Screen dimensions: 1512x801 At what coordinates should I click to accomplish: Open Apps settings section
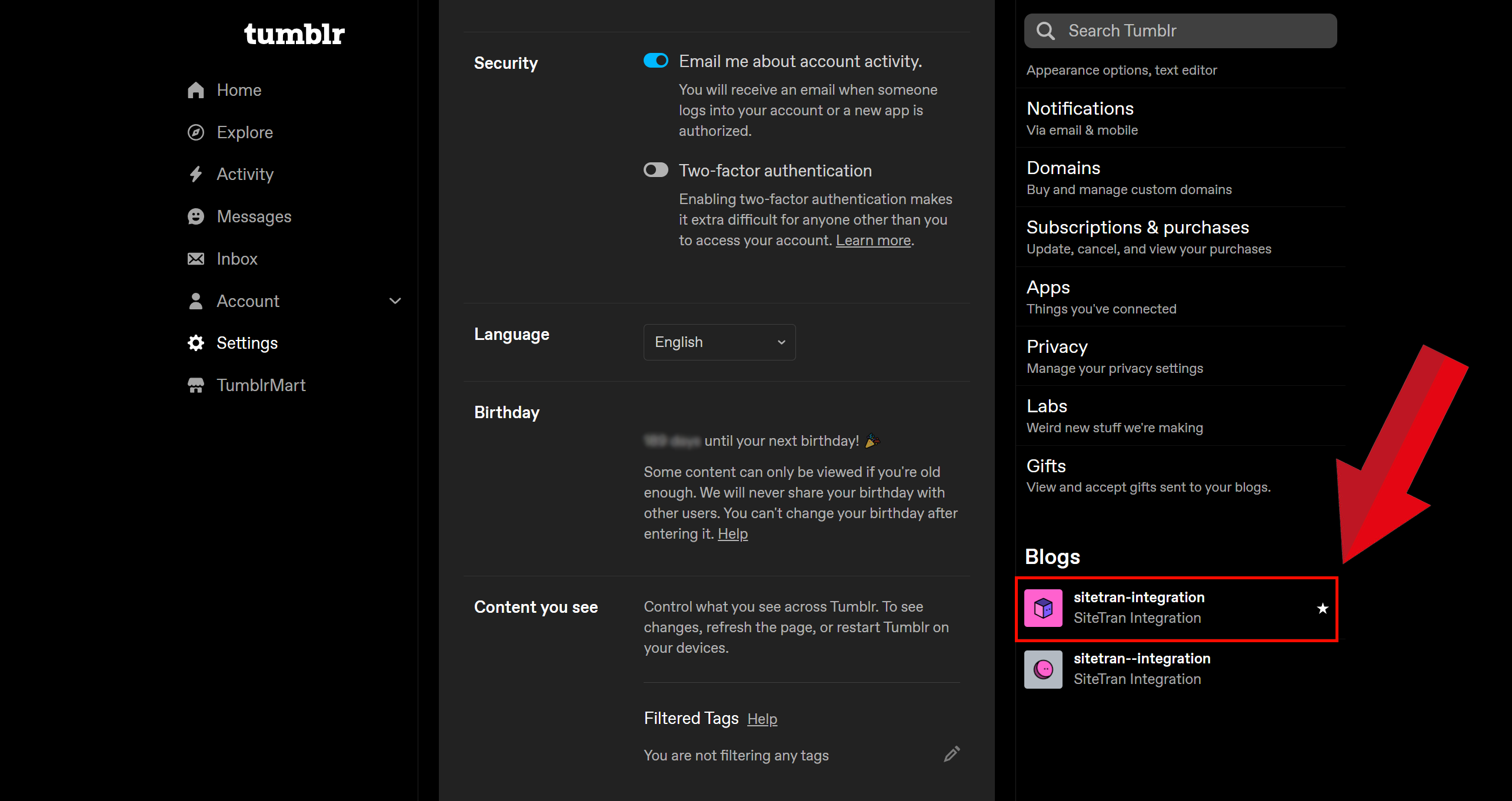click(1181, 297)
